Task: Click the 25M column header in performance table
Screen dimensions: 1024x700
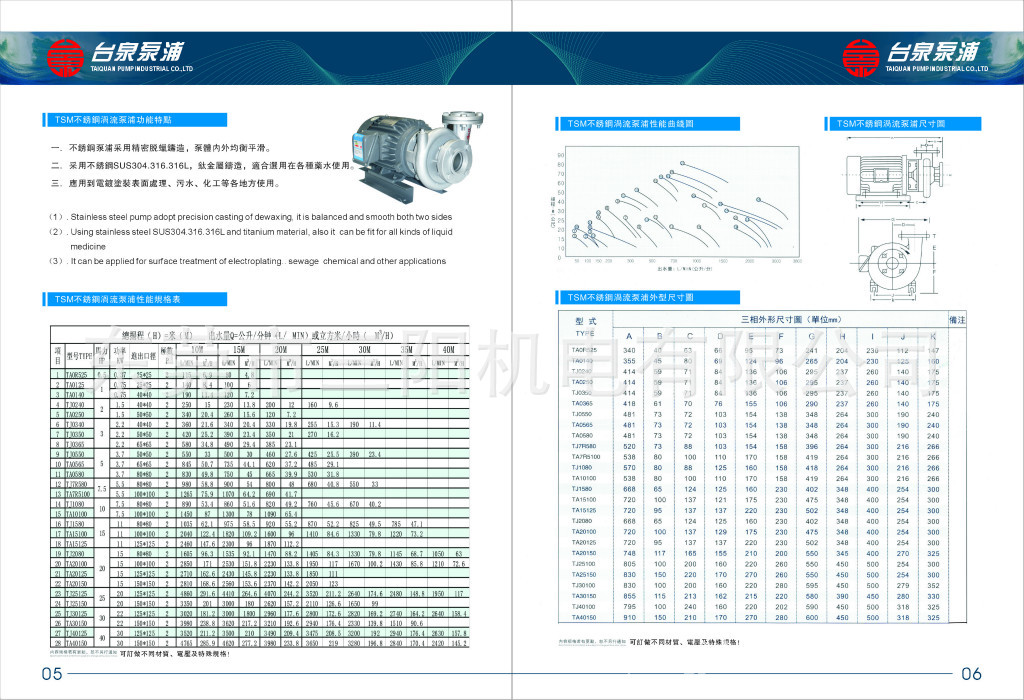Action: (323, 350)
